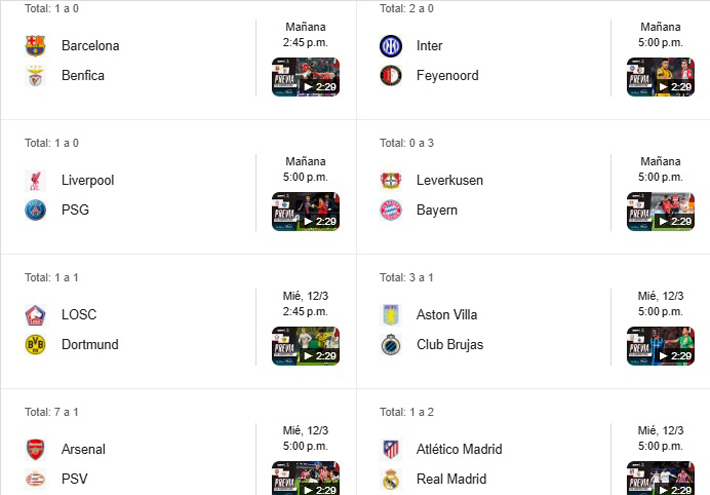The width and height of the screenshot is (710, 495).
Task: Open the LOSC team name link
Action: click(x=79, y=314)
